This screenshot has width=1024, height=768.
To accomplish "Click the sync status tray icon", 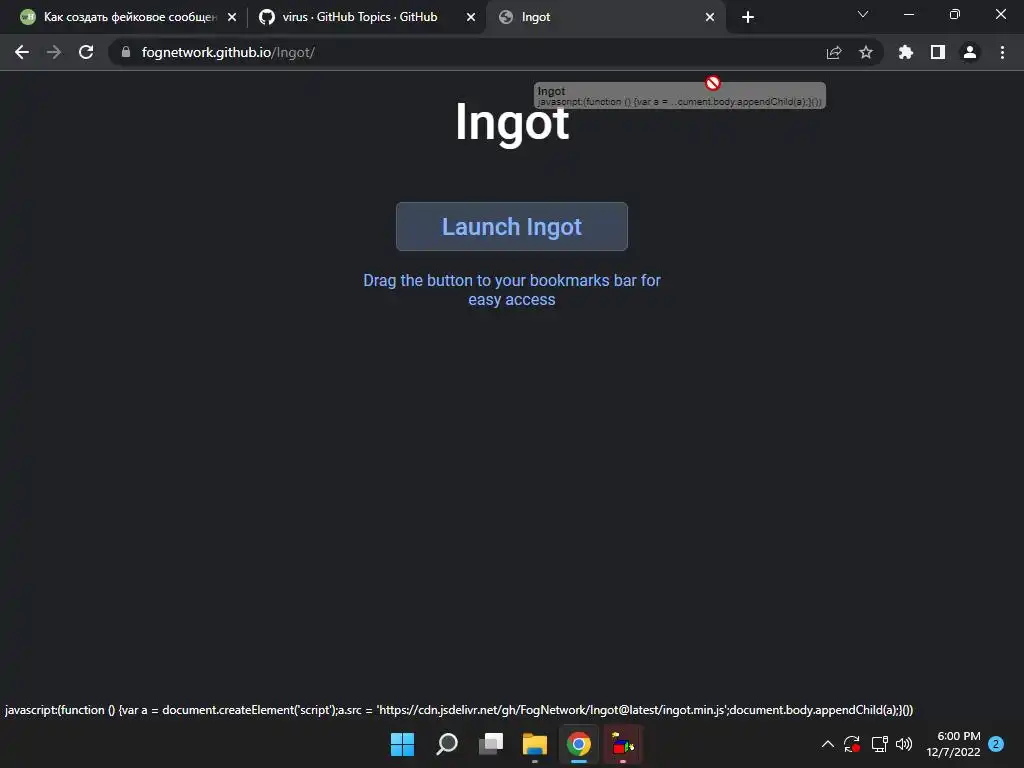I will [x=852, y=744].
